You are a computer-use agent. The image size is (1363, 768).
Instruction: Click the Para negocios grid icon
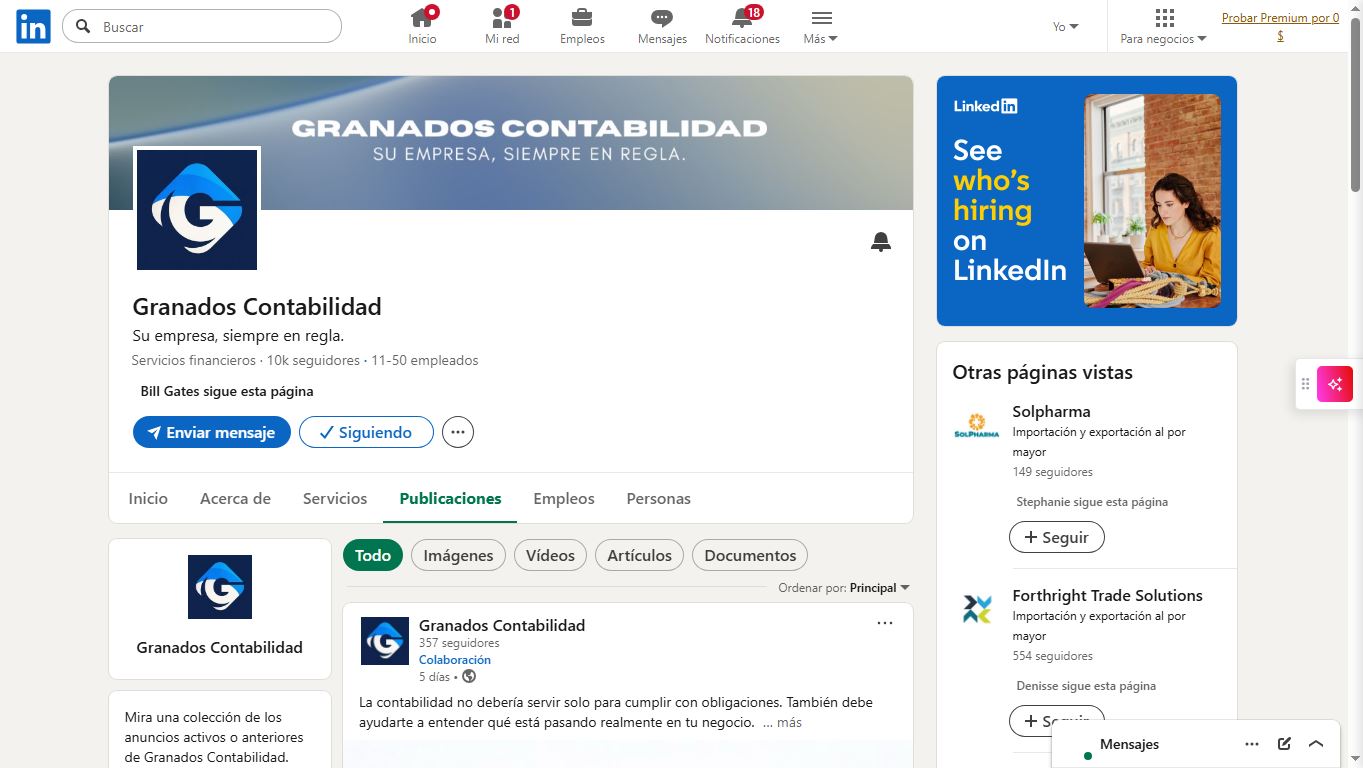tap(1164, 18)
